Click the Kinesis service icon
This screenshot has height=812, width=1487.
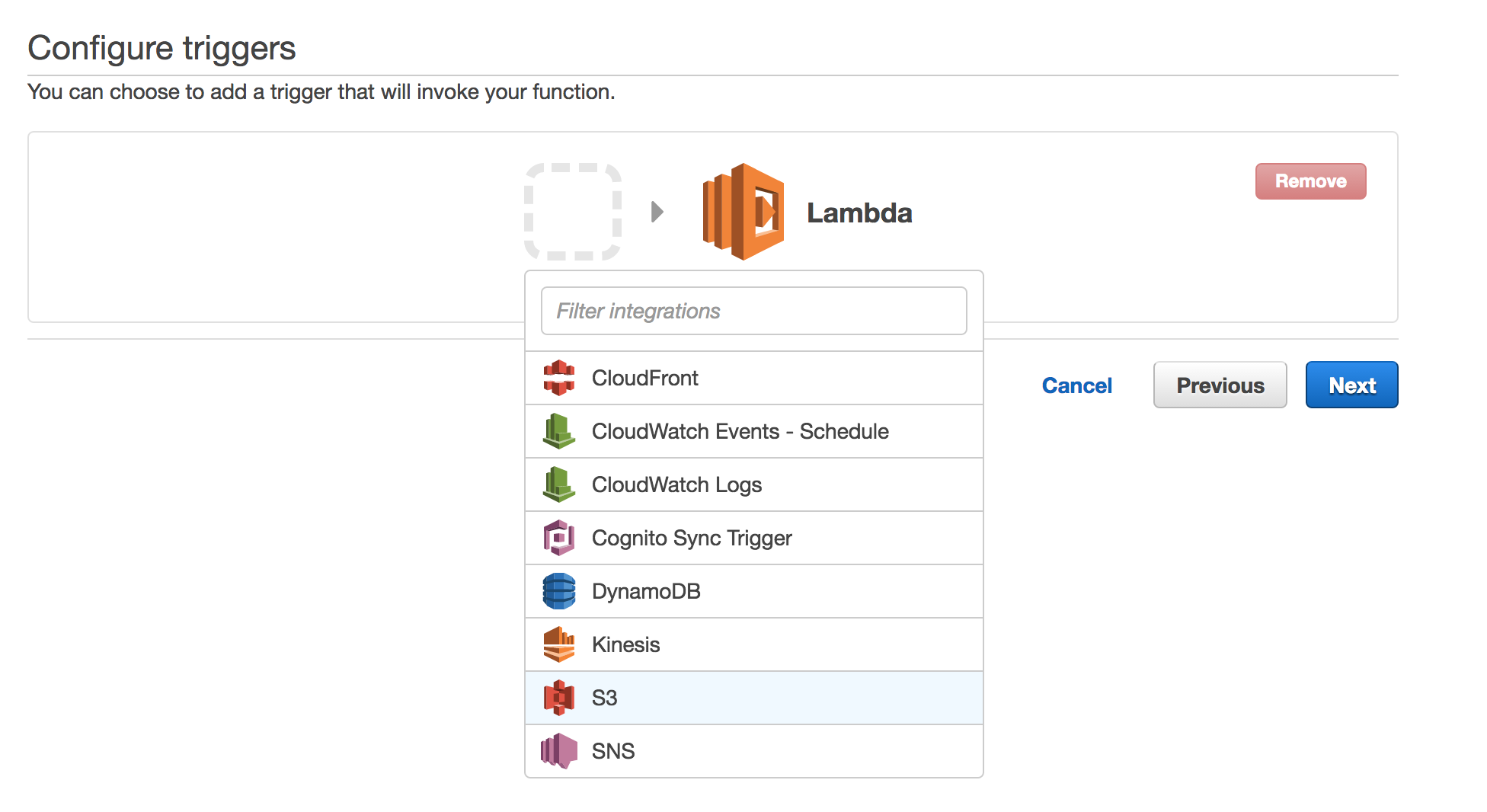tap(558, 644)
